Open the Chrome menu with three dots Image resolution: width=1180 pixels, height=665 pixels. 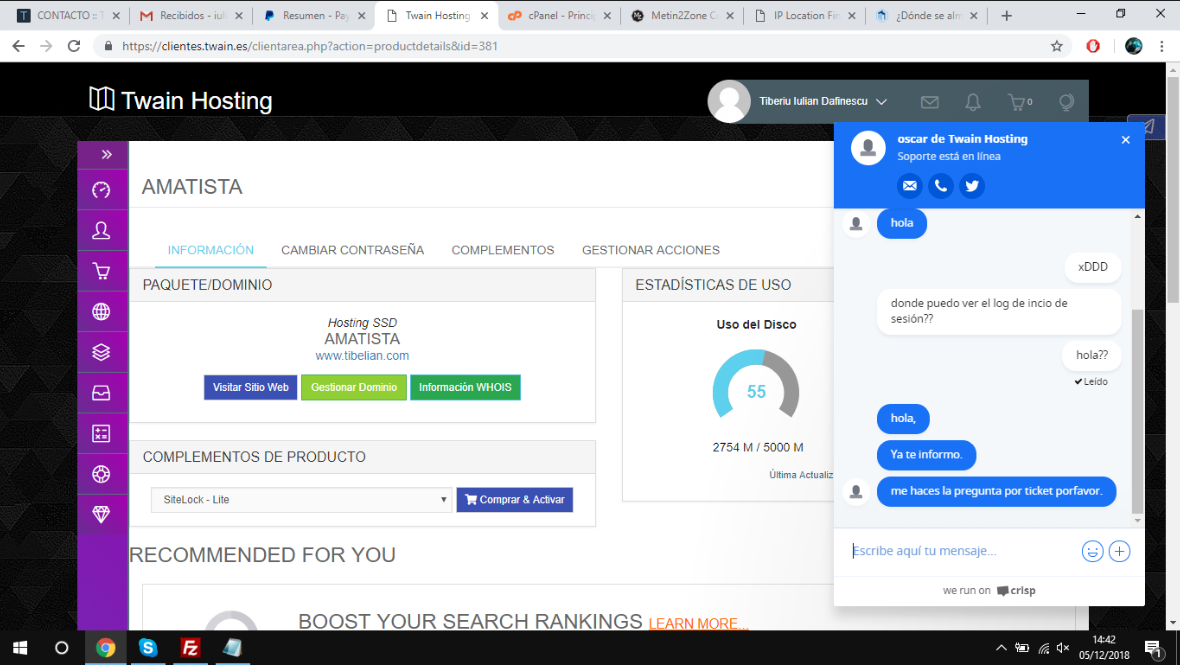1162,46
